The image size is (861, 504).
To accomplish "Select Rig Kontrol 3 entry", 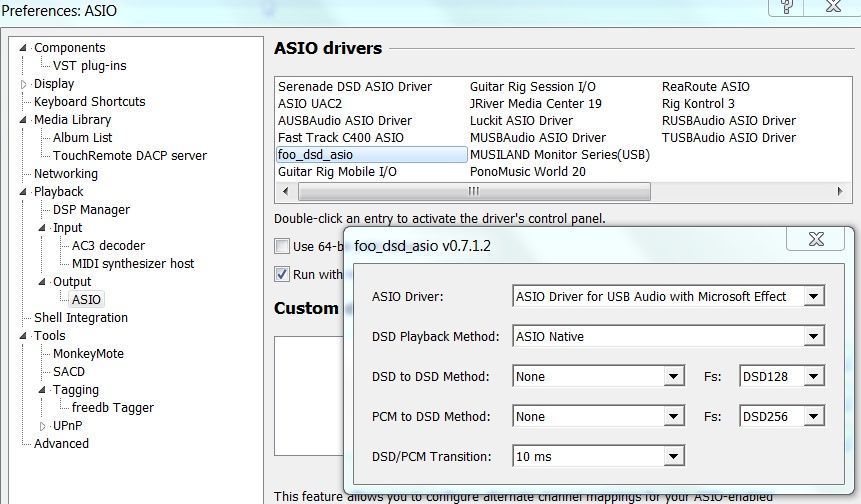I will coord(698,104).
